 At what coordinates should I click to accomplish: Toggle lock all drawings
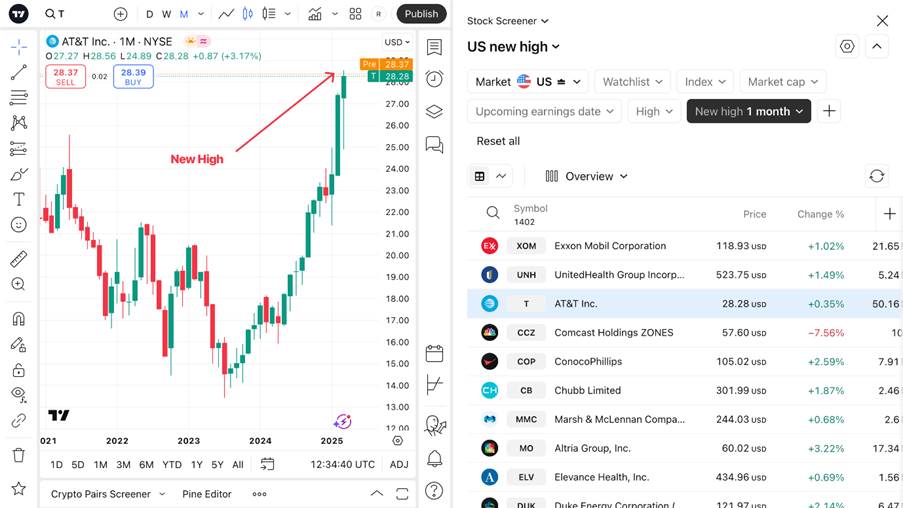point(18,370)
